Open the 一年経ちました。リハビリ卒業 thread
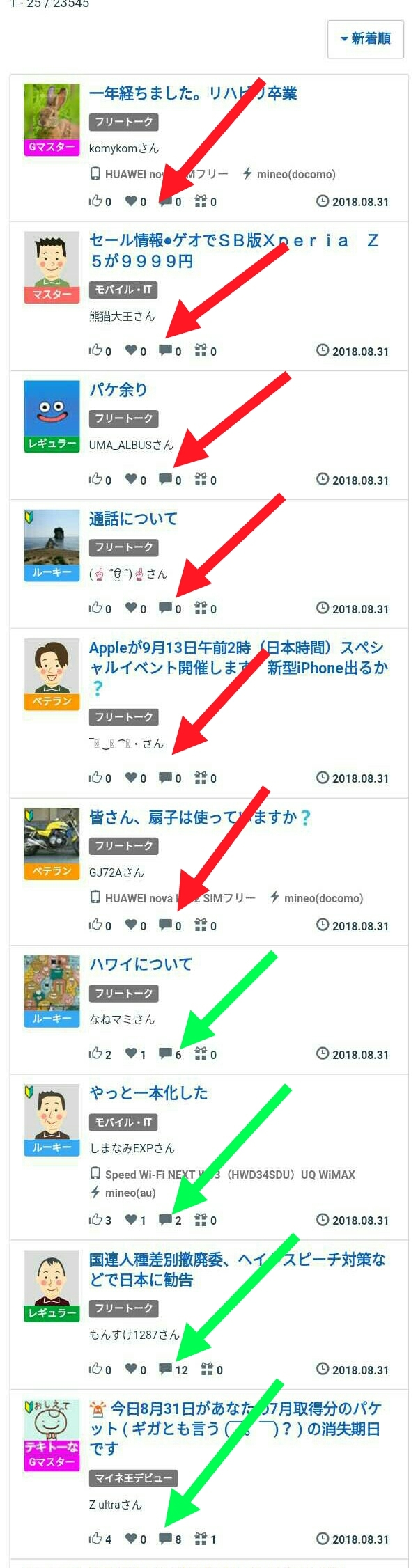The image size is (418, 1568). pos(193,93)
